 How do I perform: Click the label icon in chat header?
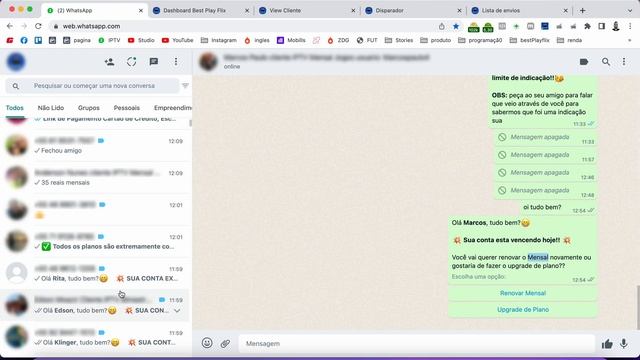(584, 62)
